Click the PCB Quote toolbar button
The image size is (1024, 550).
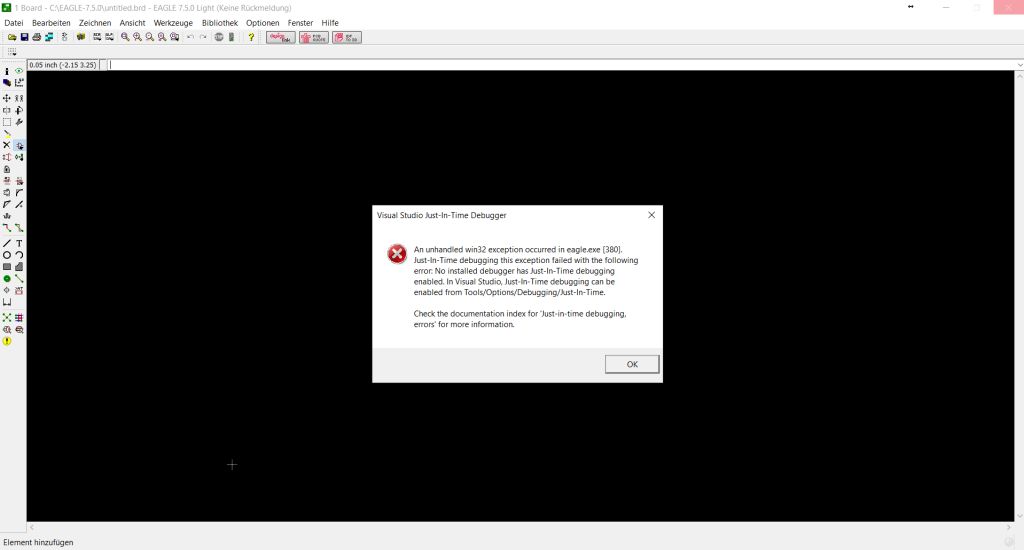[x=313, y=37]
